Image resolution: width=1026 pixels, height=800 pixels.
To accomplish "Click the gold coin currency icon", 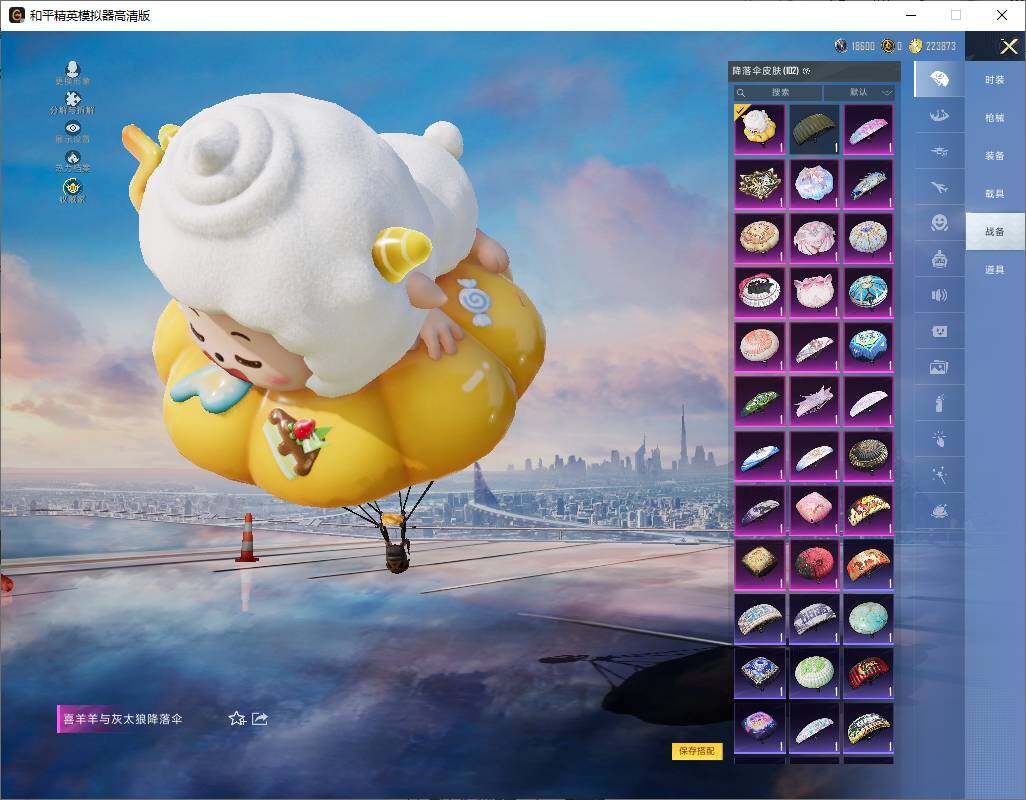I will coord(915,45).
